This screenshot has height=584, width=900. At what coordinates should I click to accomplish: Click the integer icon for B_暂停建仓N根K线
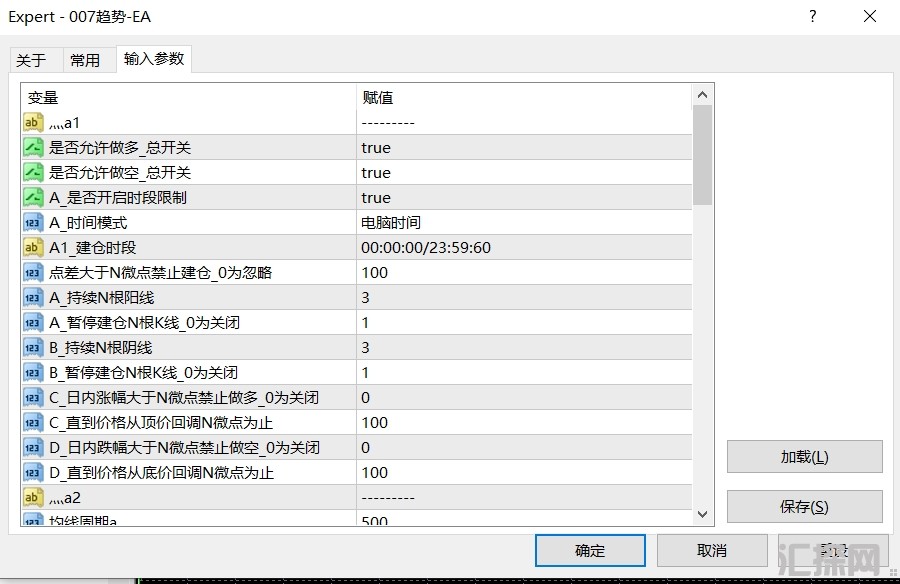[x=33, y=372]
